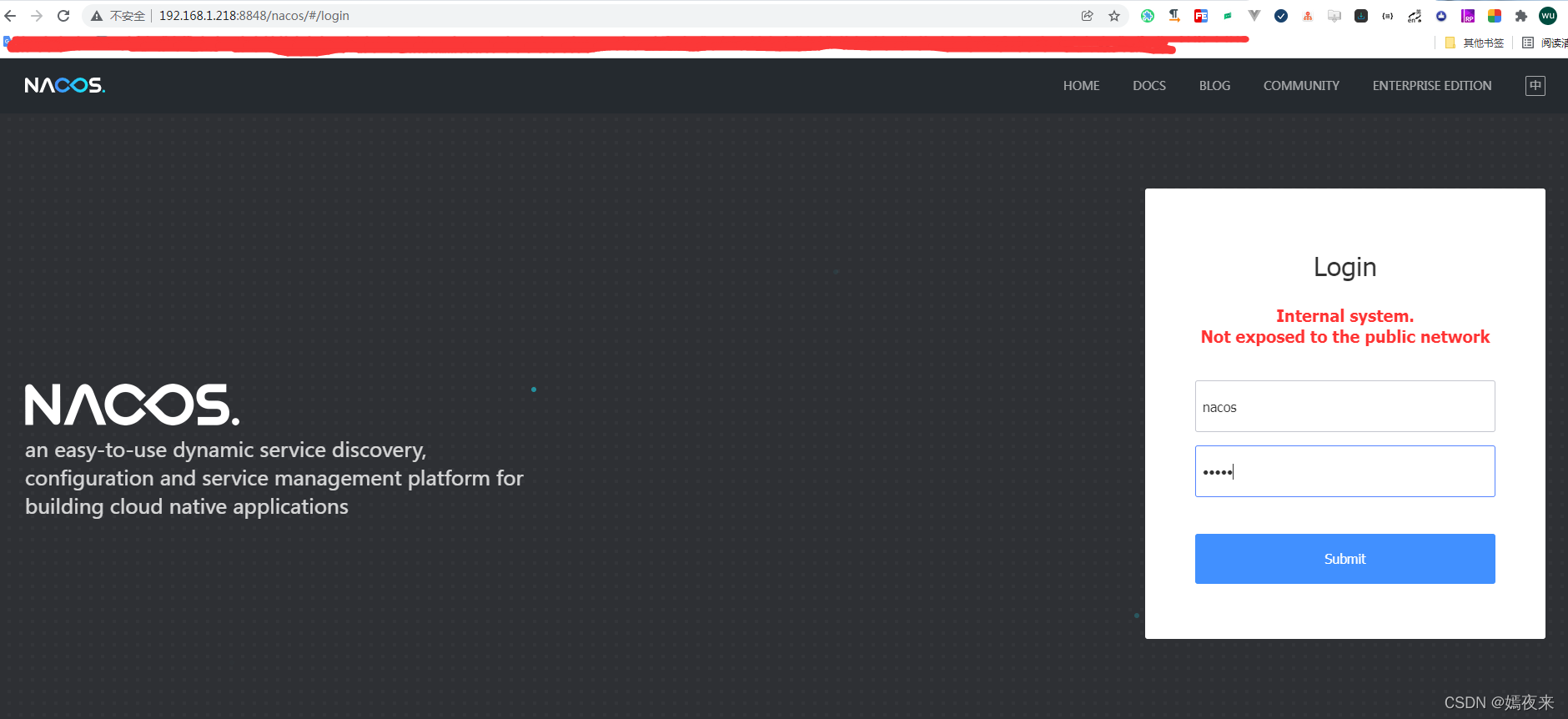Open the red FE extension icon

click(1201, 16)
